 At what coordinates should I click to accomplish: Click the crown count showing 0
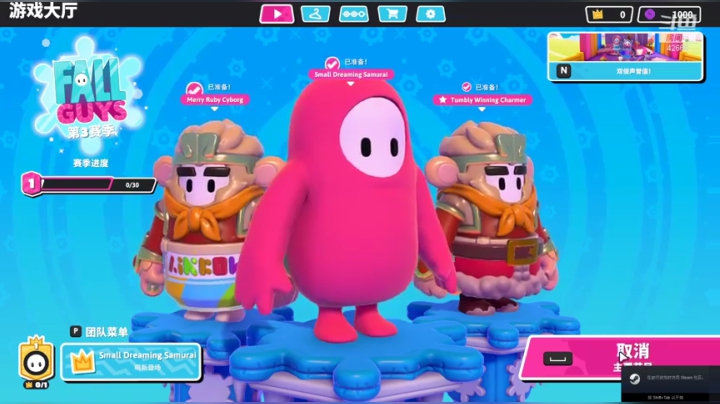coord(609,15)
